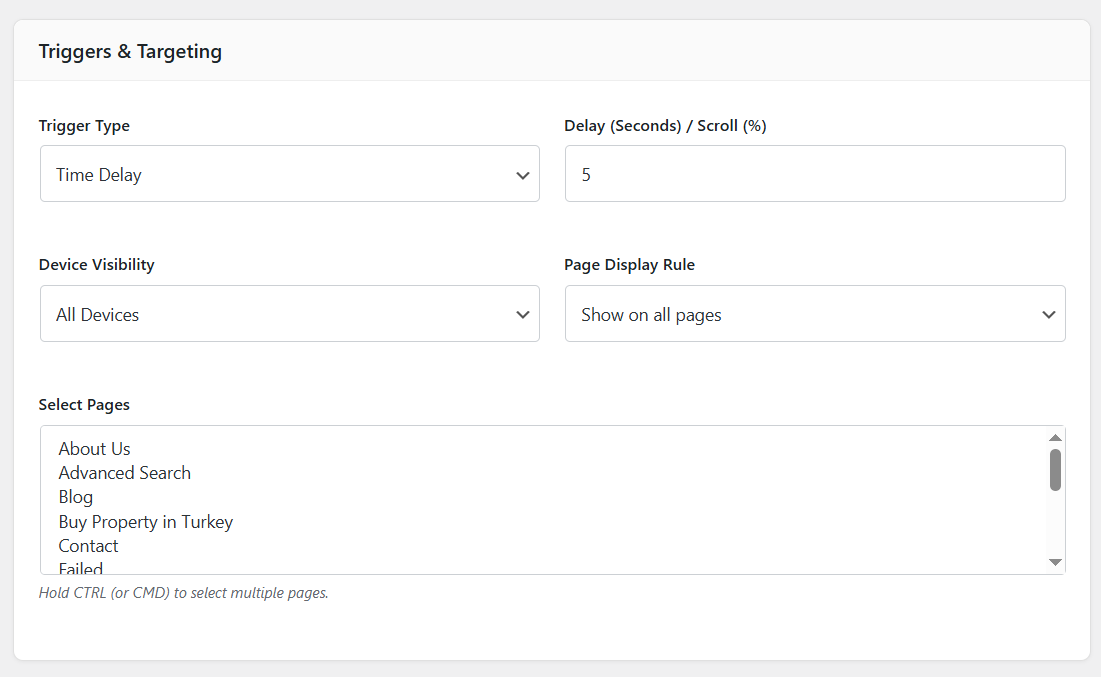
Task: Click the 'Show on all pages' value
Action: tap(651, 313)
